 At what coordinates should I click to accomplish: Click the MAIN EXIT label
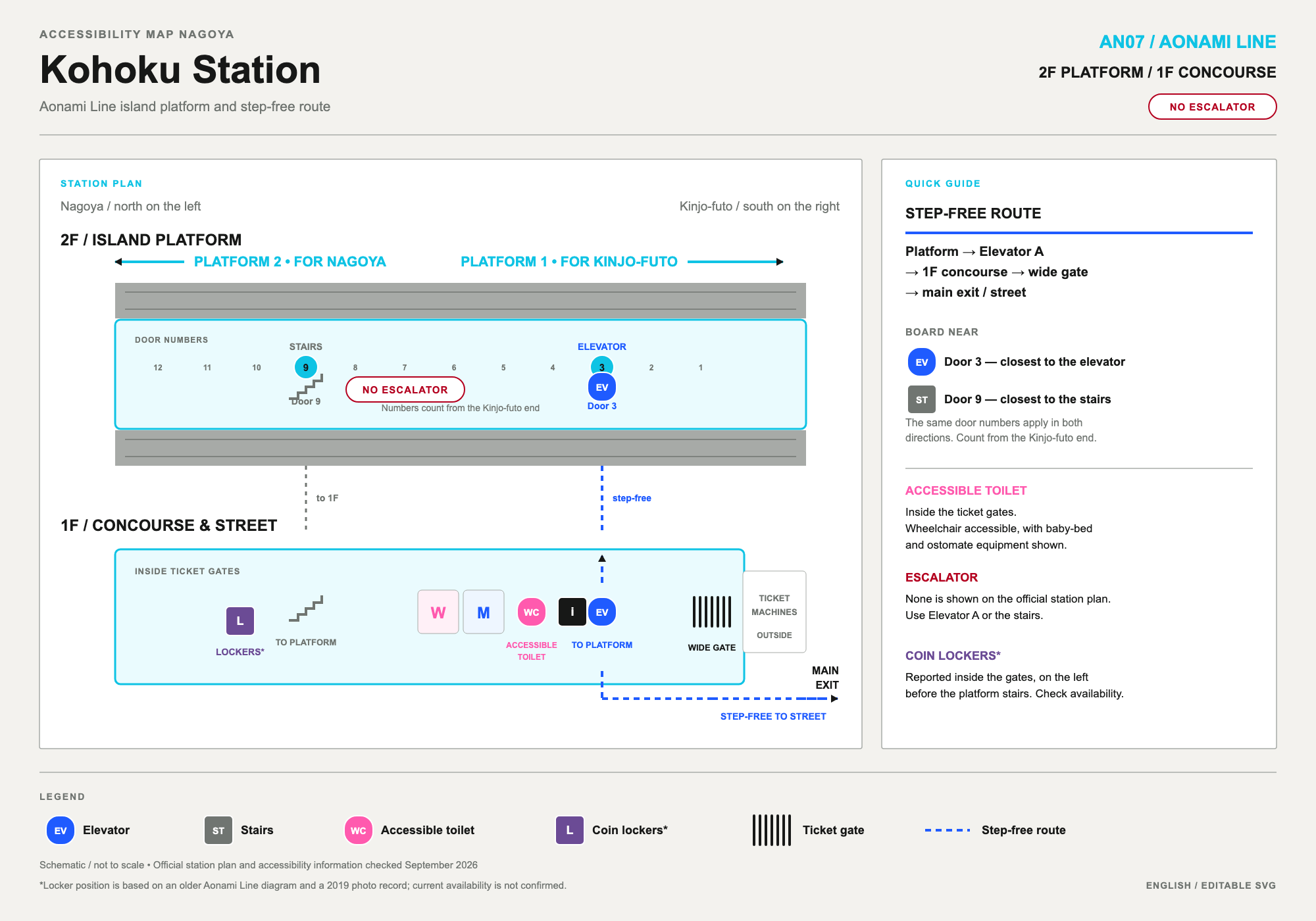click(x=825, y=678)
